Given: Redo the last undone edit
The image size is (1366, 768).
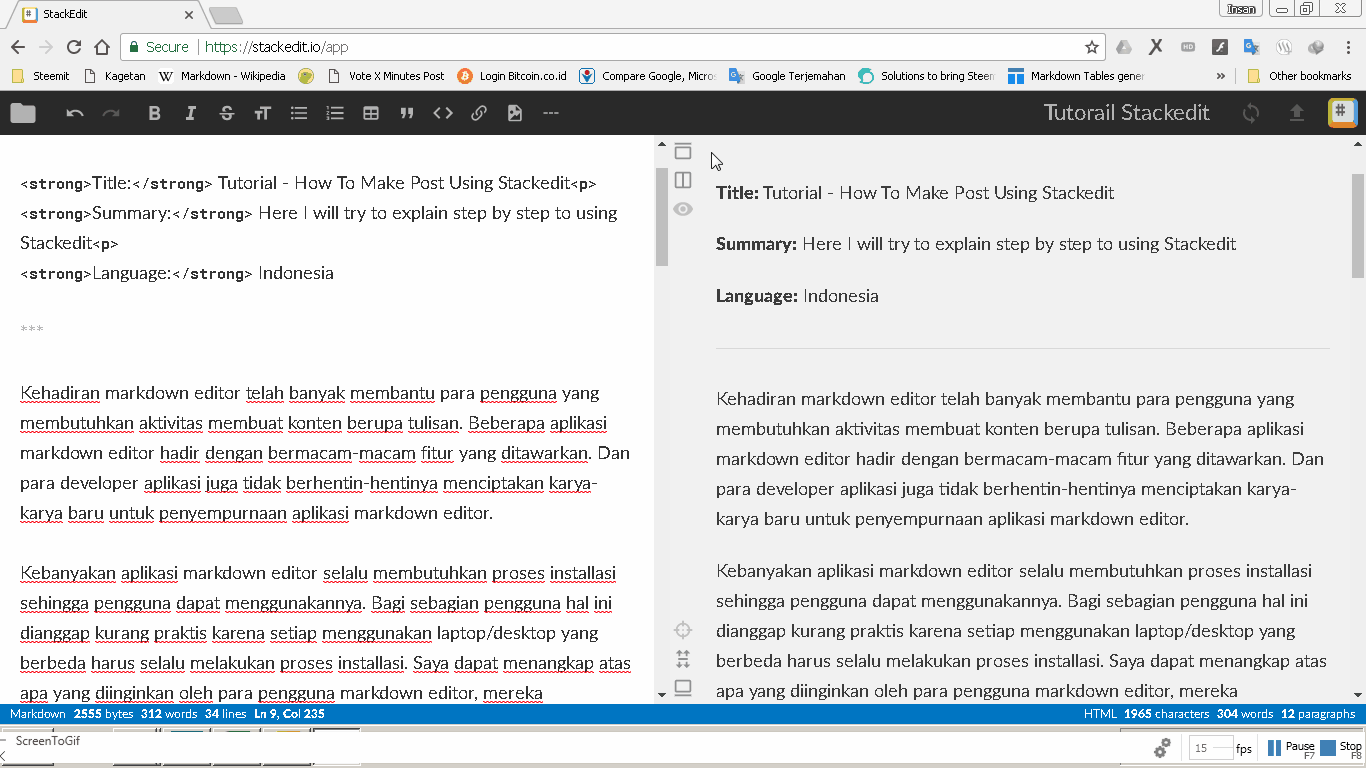Looking at the screenshot, I should (x=111, y=113).
